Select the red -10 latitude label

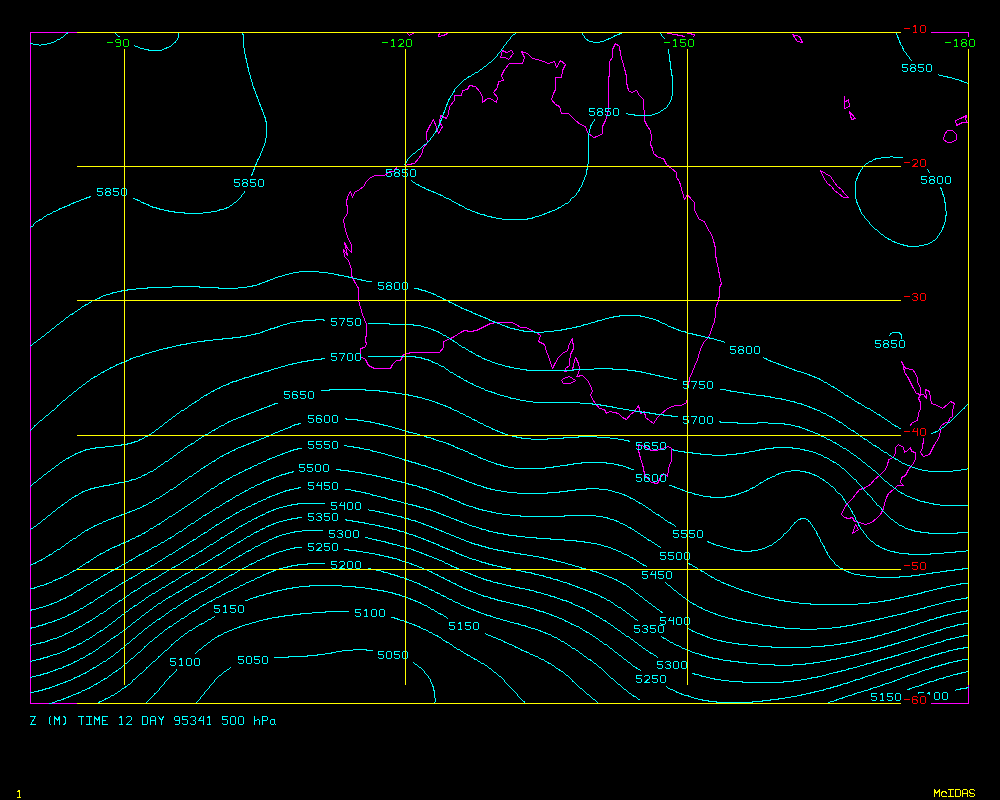click(914, 30)
